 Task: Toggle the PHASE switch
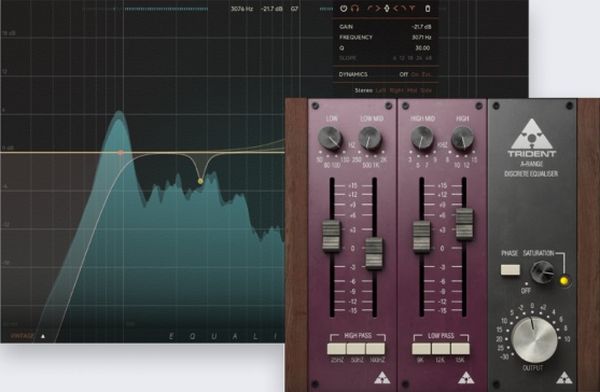pyautogui.click(x=510, y=270)
